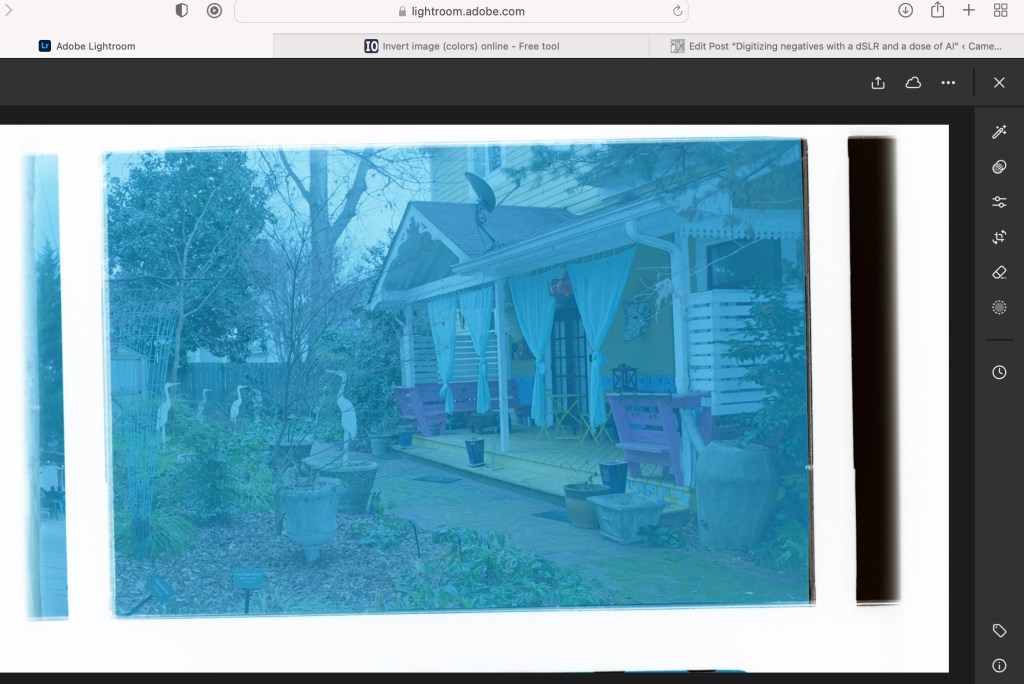
Task: Close the Lightroom photo detail view
Action: (998, 83)
